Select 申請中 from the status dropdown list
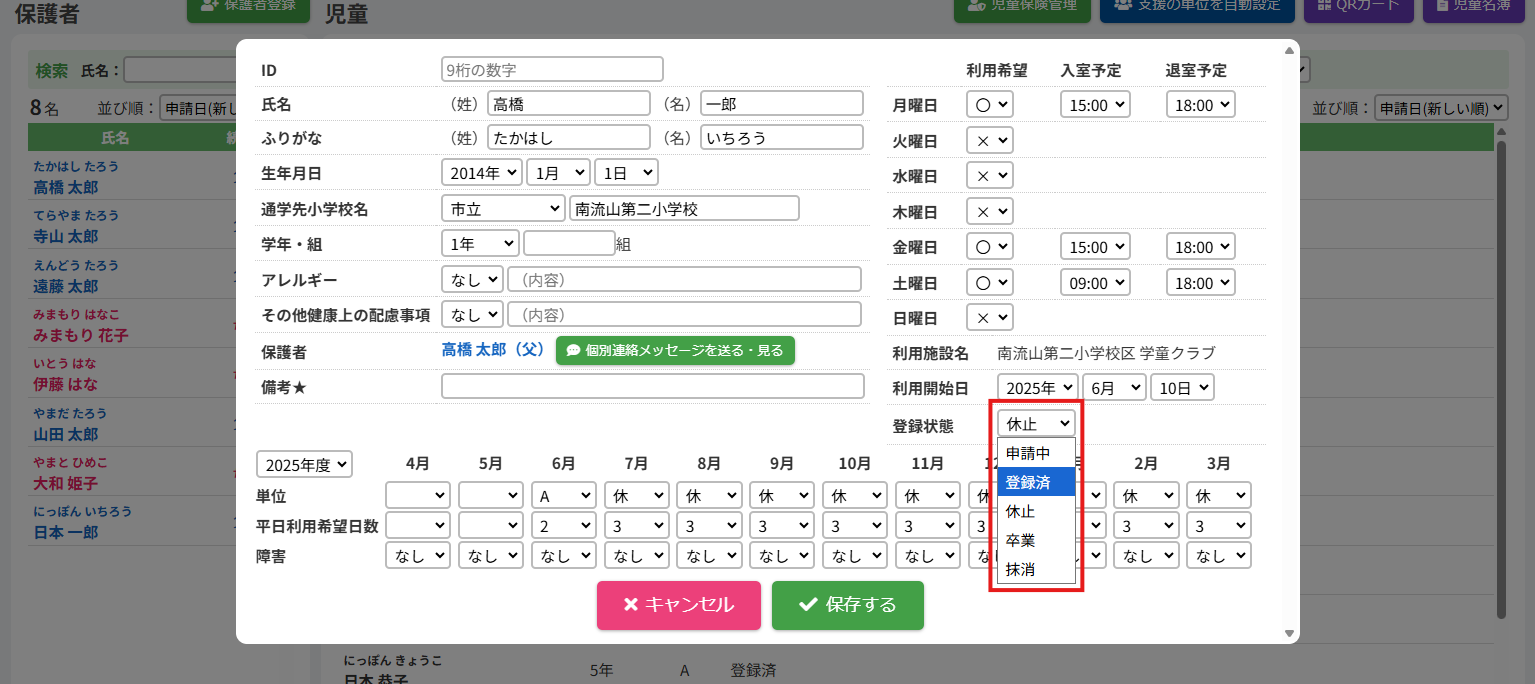This screenshot has height=684, width=1535. [x=1035, y=453]
